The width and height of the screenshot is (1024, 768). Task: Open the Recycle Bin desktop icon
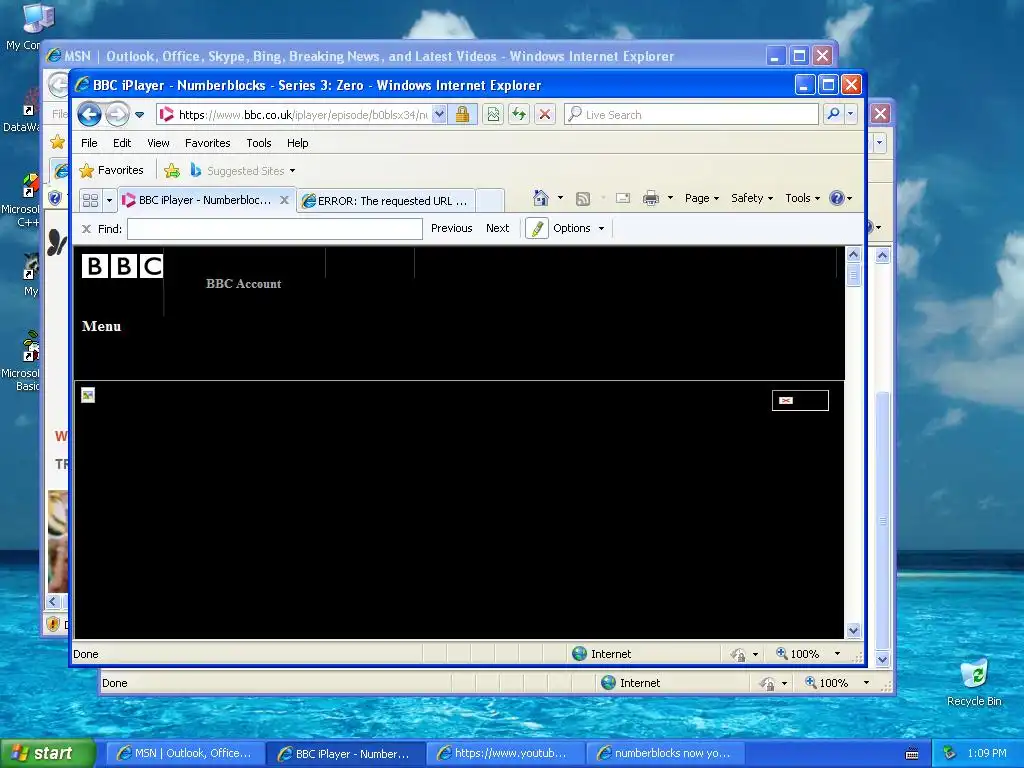[x=974, y=682]
